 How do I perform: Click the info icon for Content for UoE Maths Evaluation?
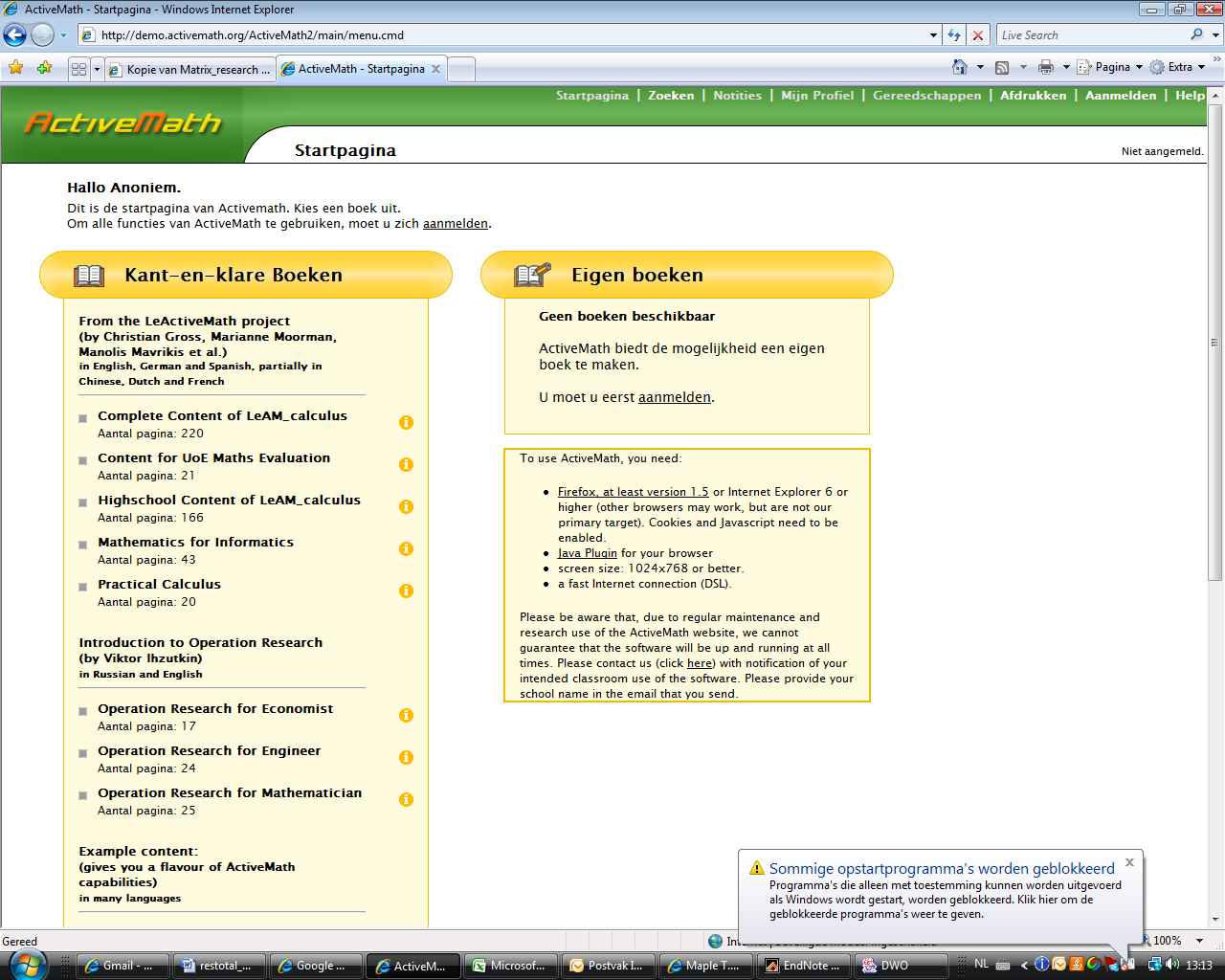pos(406,464)
